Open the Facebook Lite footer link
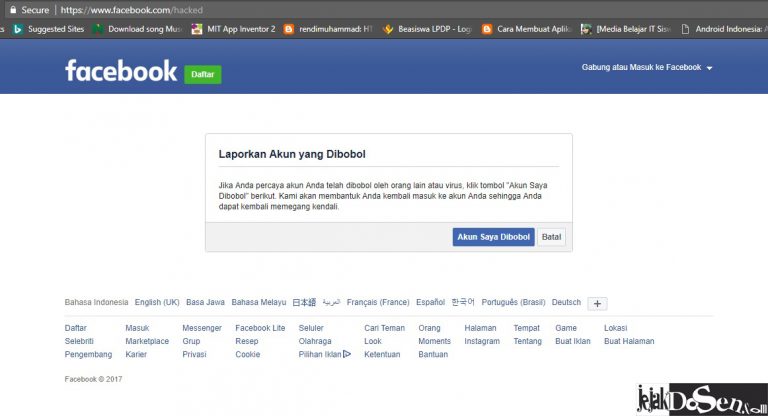This screenshot has width=768, height=416. click(260, 328)
